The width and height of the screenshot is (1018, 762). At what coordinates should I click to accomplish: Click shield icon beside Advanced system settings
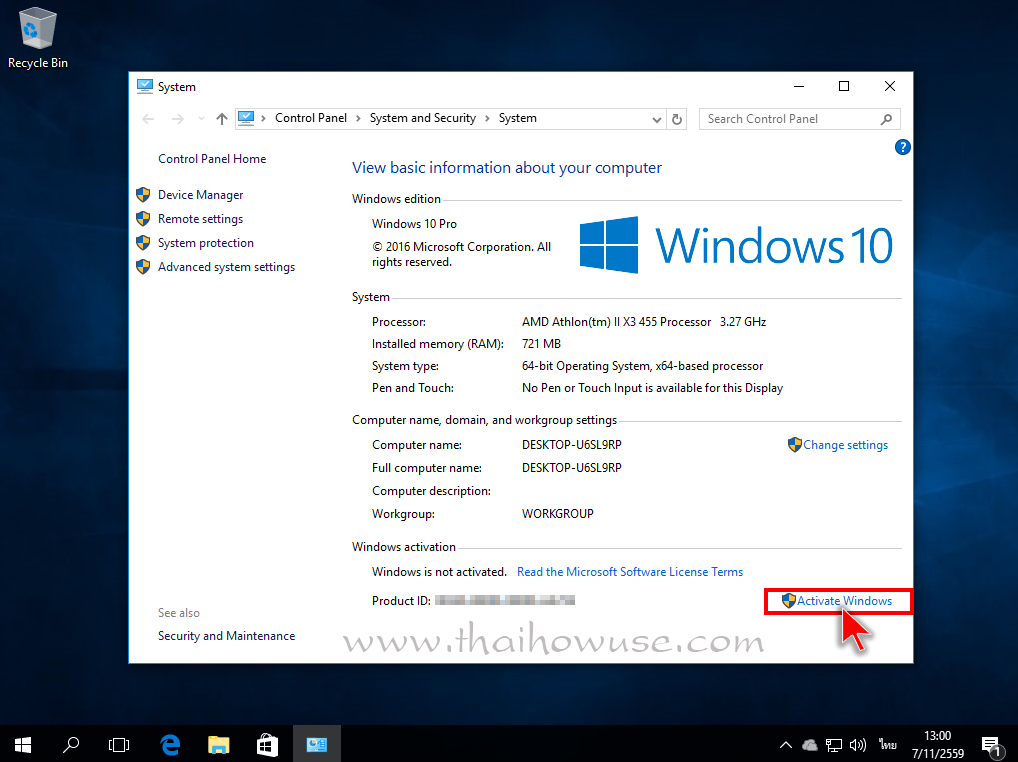pos(143,267)
